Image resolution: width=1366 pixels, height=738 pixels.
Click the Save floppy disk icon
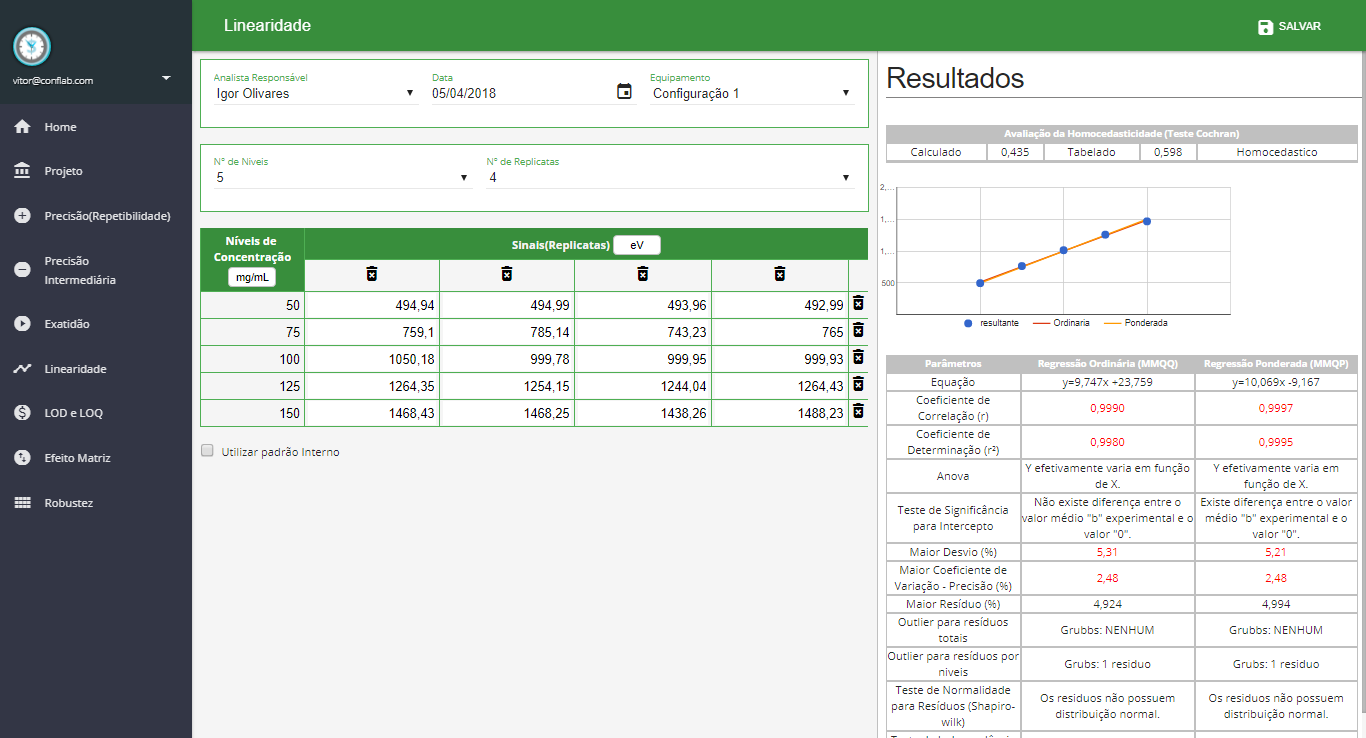click(x=1265, y=27)
